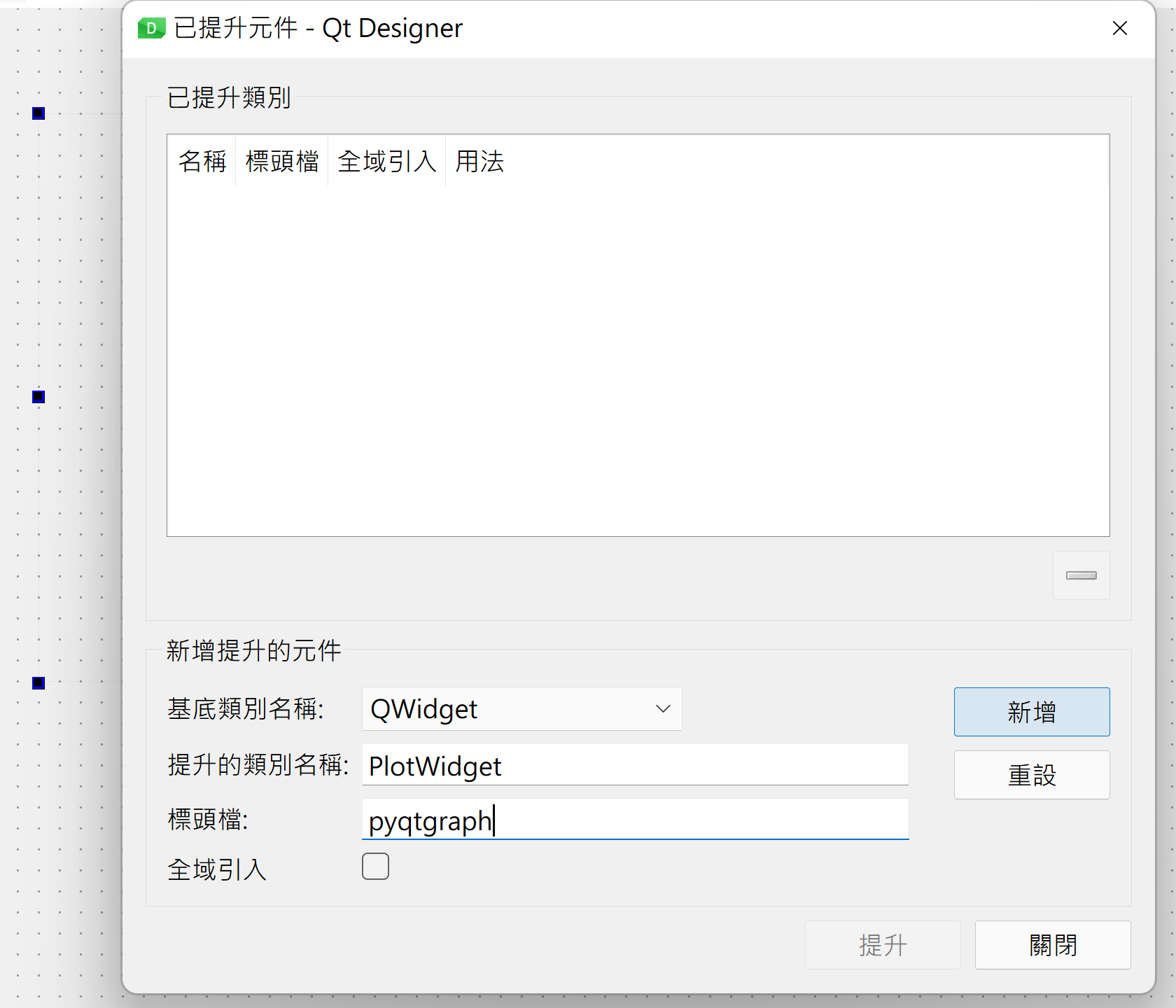Click the middle blue selection handle on form
The width and height of the screenshot is (1176, 1008).
(38, 397)
